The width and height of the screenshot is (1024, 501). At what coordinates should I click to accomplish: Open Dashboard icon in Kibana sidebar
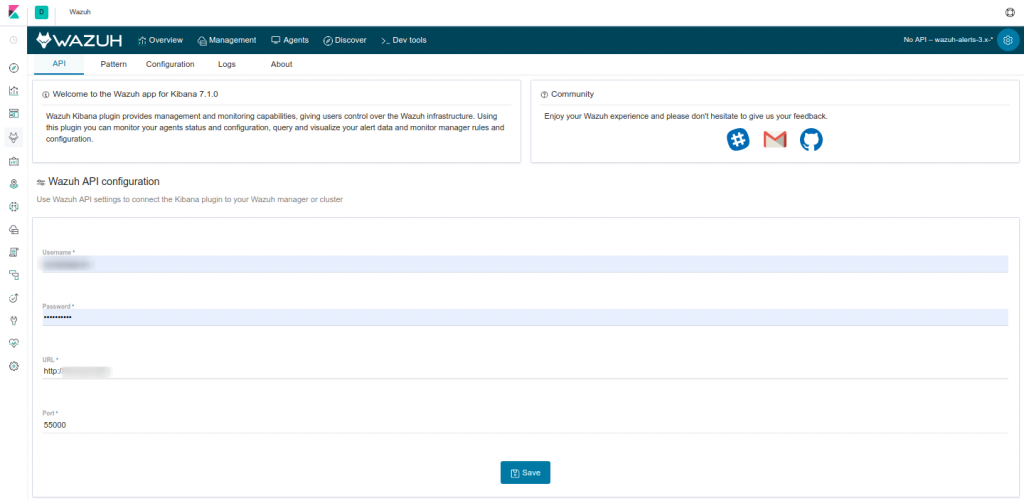pos(14,114)
